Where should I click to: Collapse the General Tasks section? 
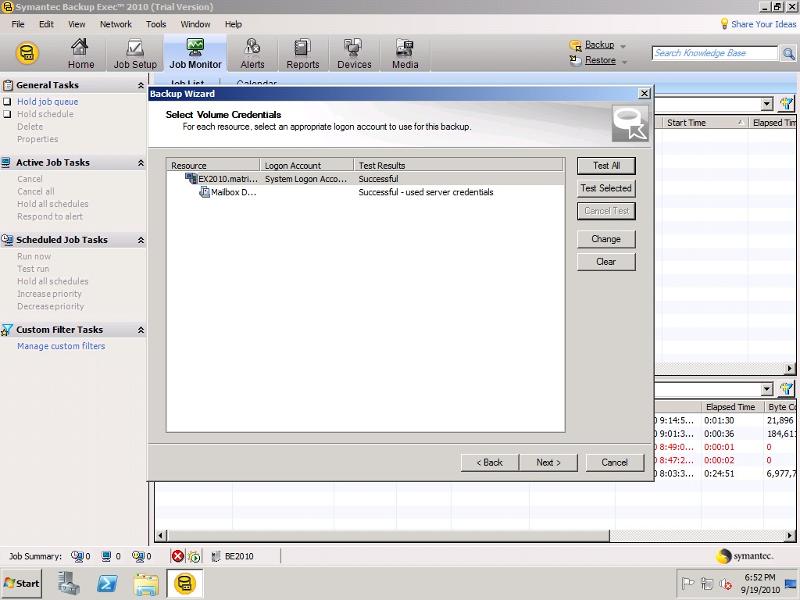(x=141, y=85)
